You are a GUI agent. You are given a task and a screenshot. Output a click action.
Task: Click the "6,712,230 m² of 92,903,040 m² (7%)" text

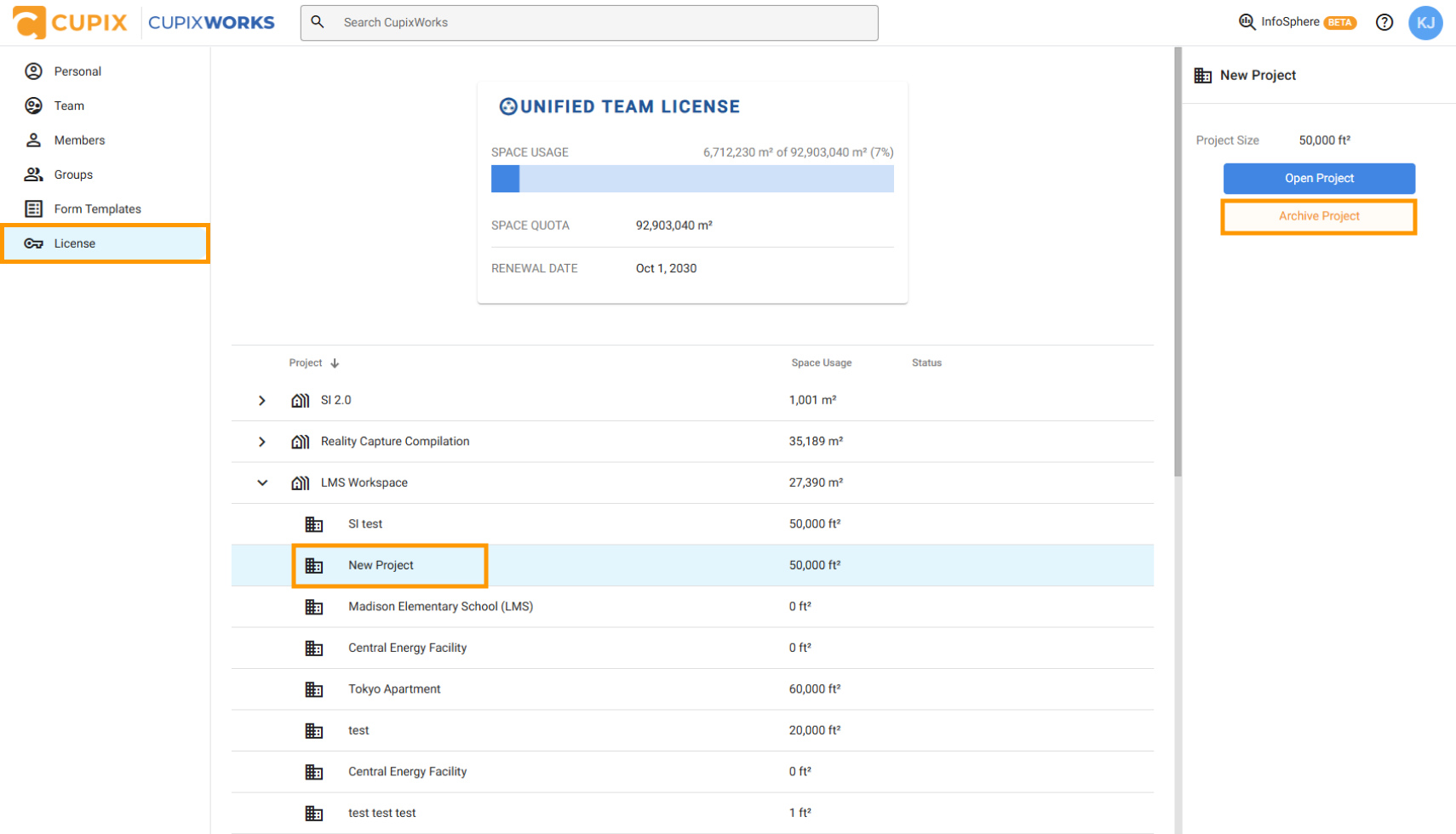click(799, 152)
